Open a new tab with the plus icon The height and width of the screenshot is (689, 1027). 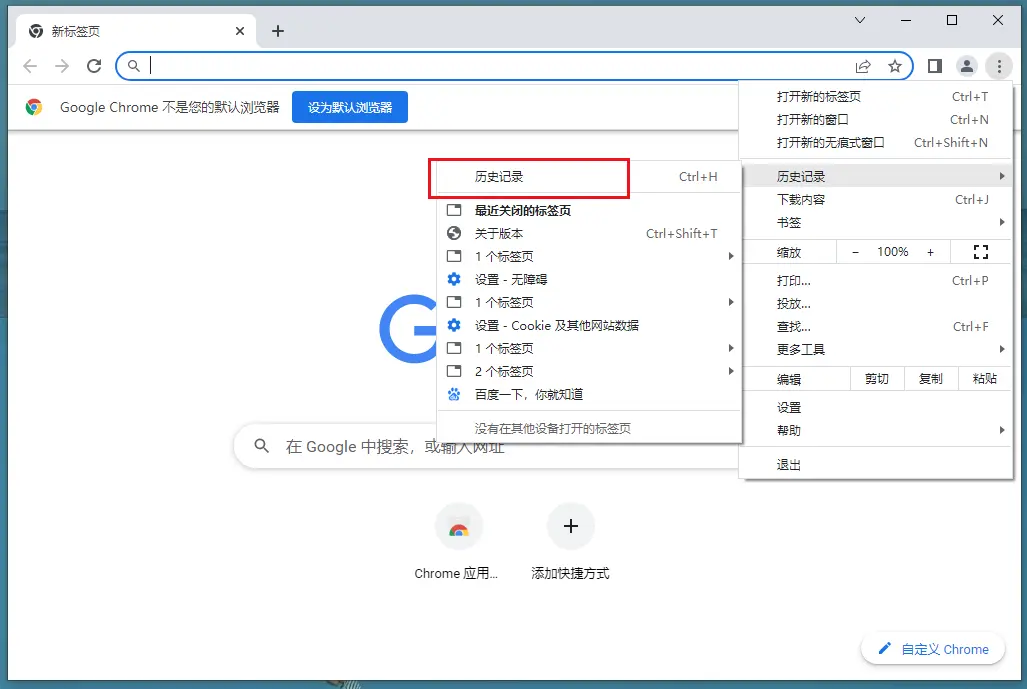pos(277,30)
